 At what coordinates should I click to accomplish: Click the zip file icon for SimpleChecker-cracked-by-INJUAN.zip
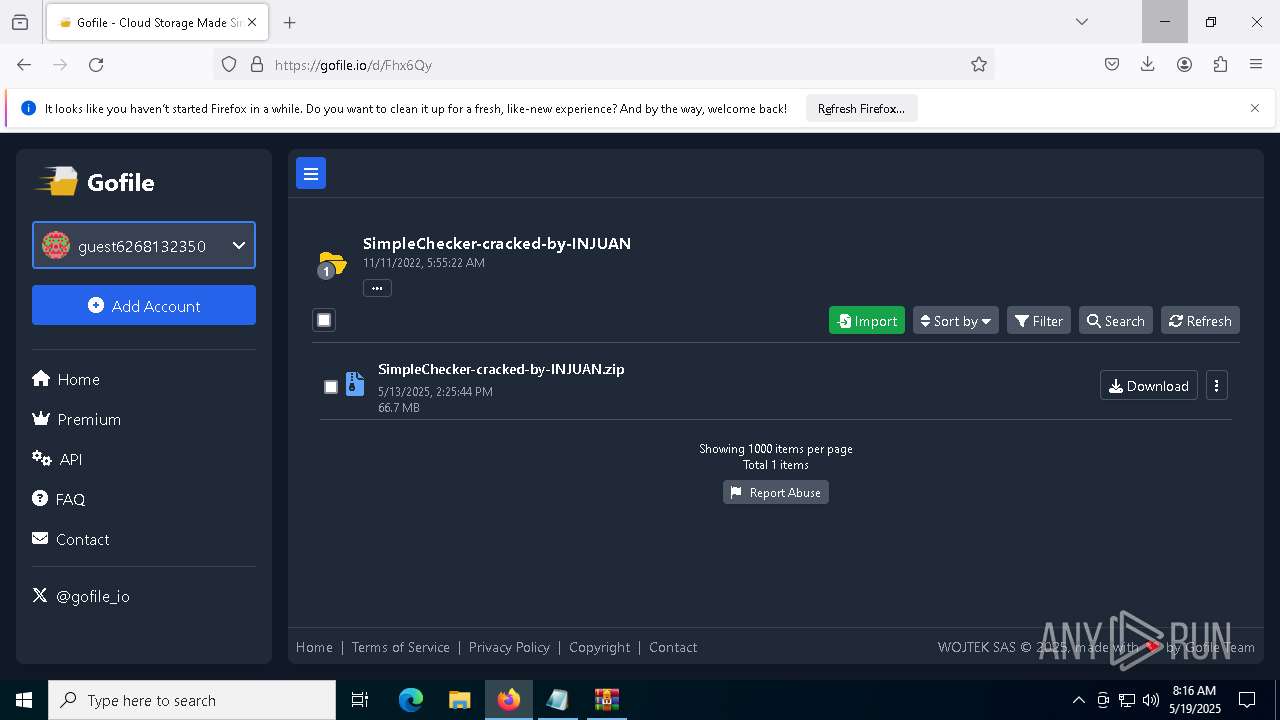coord(355,384)
